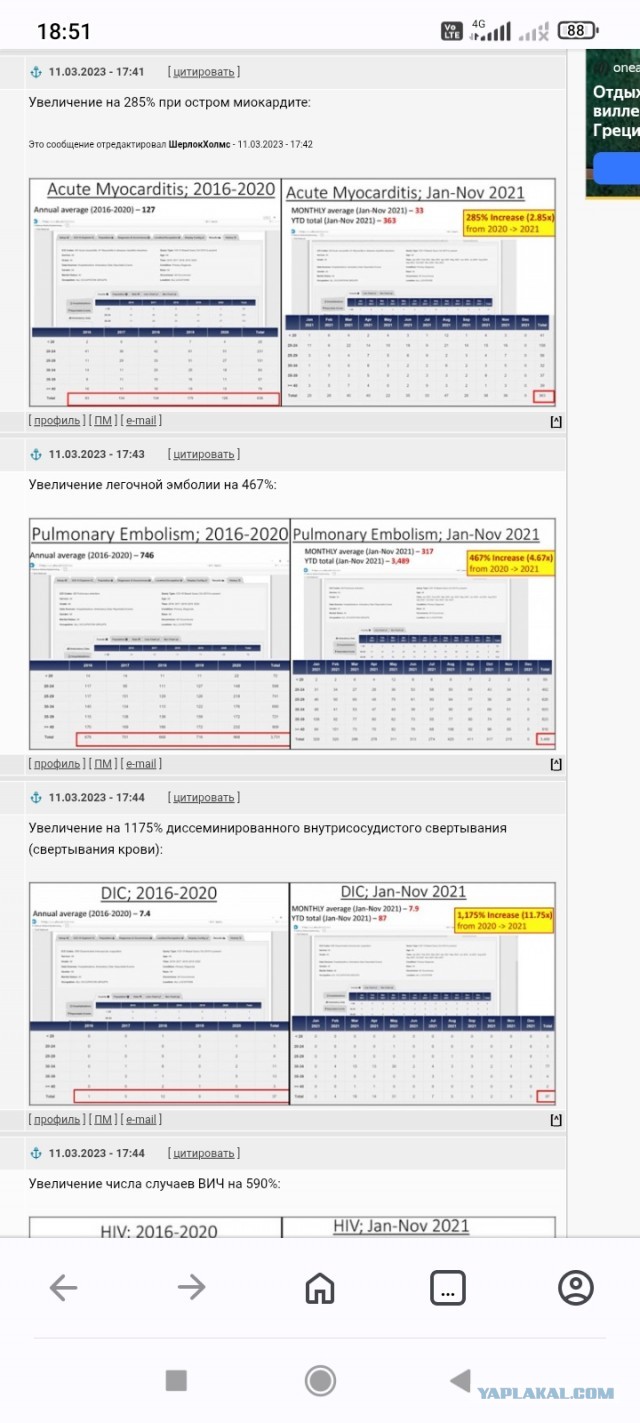640x1423 pixels.
Task: Go forward with the browser forward arrow
Action: click(191, 1288)
